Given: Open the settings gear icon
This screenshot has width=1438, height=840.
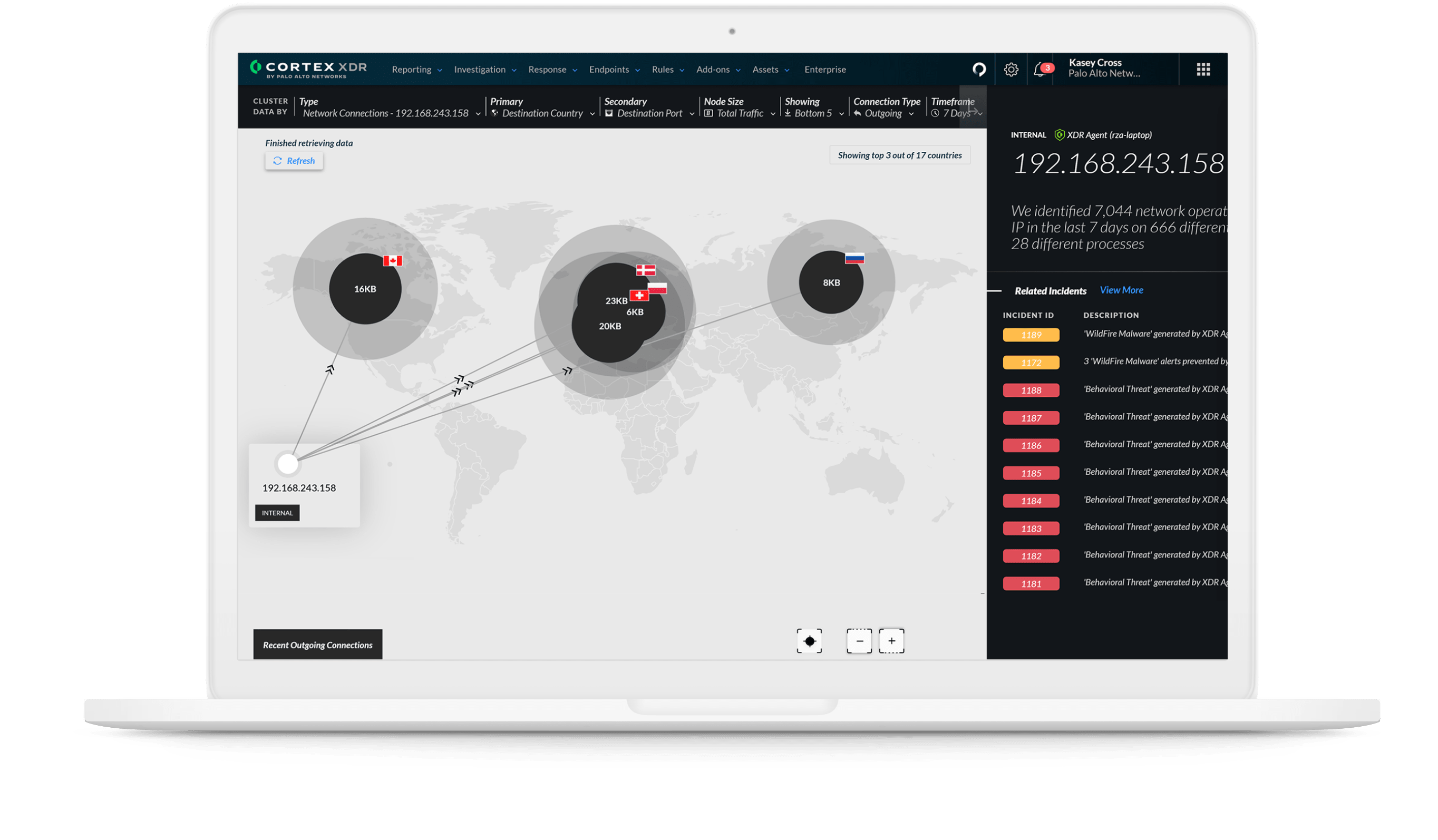Looking at the screenshot, I should coord(1011,69).
